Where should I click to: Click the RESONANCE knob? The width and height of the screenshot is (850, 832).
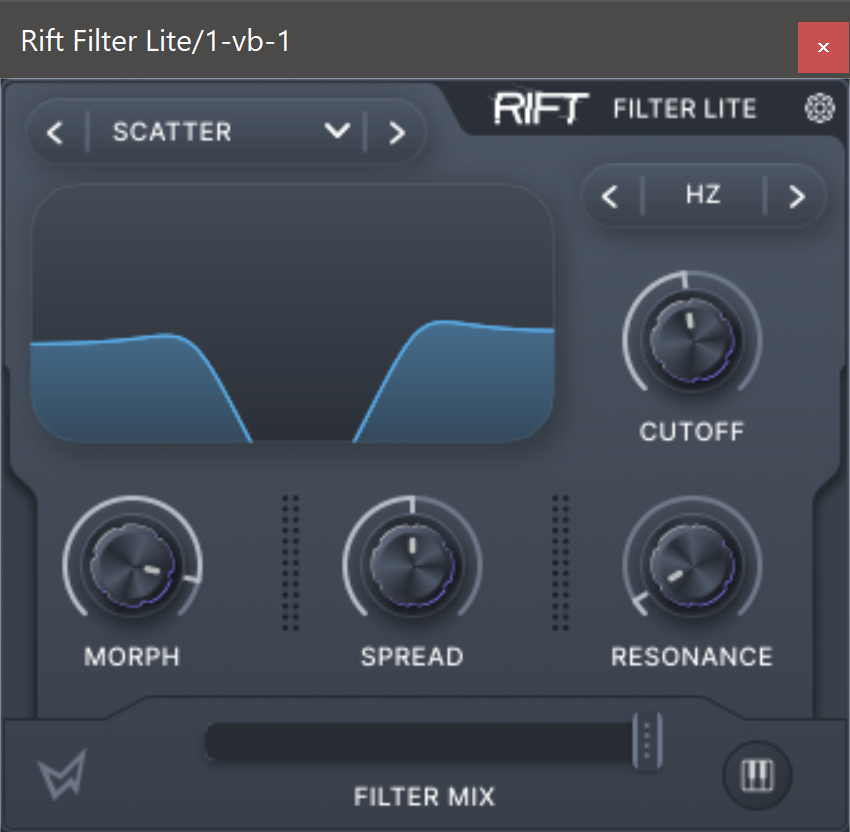coord(692,565)
